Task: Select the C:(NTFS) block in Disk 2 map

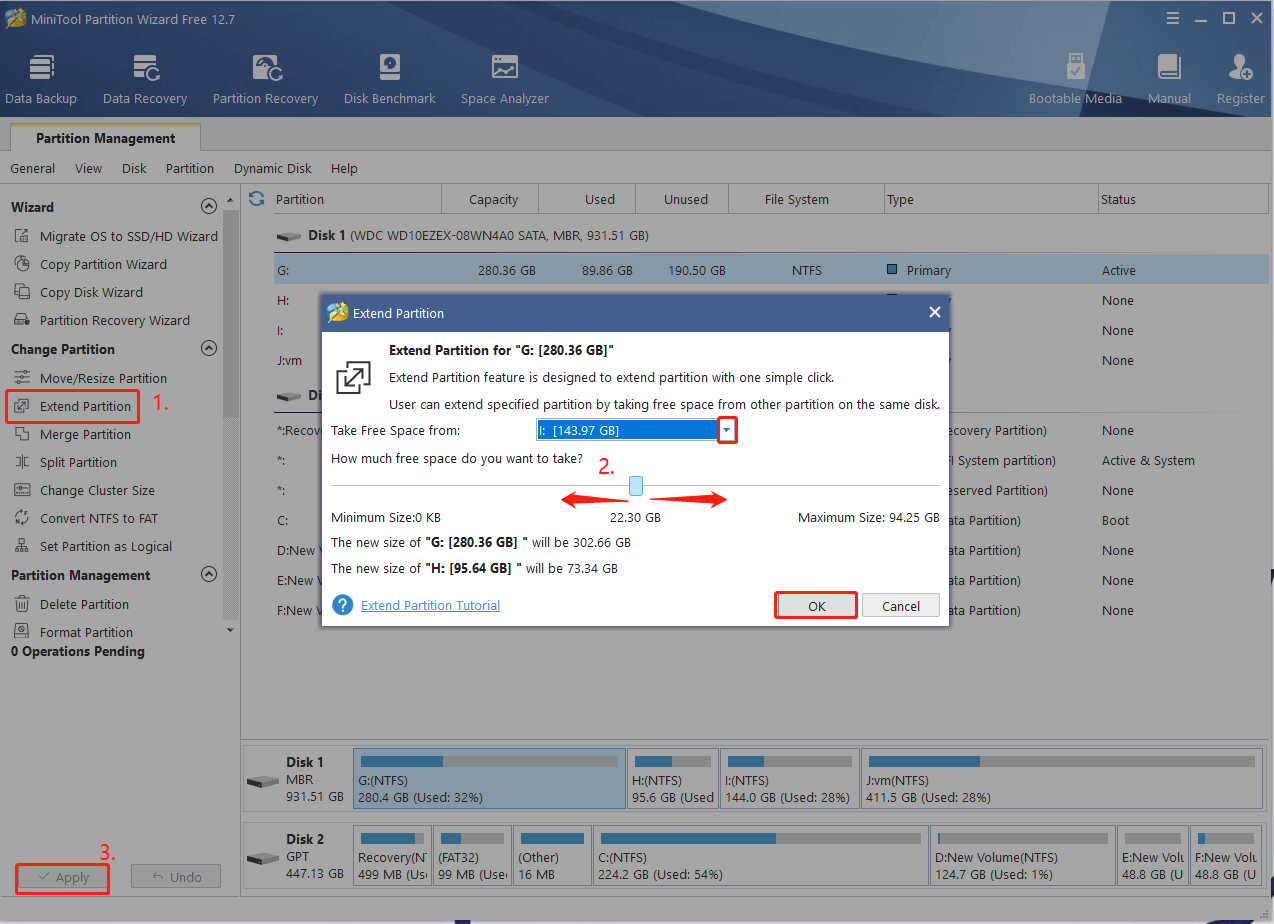Action: click(760, 855)
